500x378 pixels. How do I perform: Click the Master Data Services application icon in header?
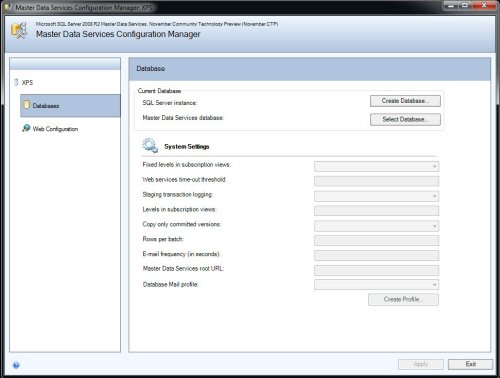tap(19, 30)
